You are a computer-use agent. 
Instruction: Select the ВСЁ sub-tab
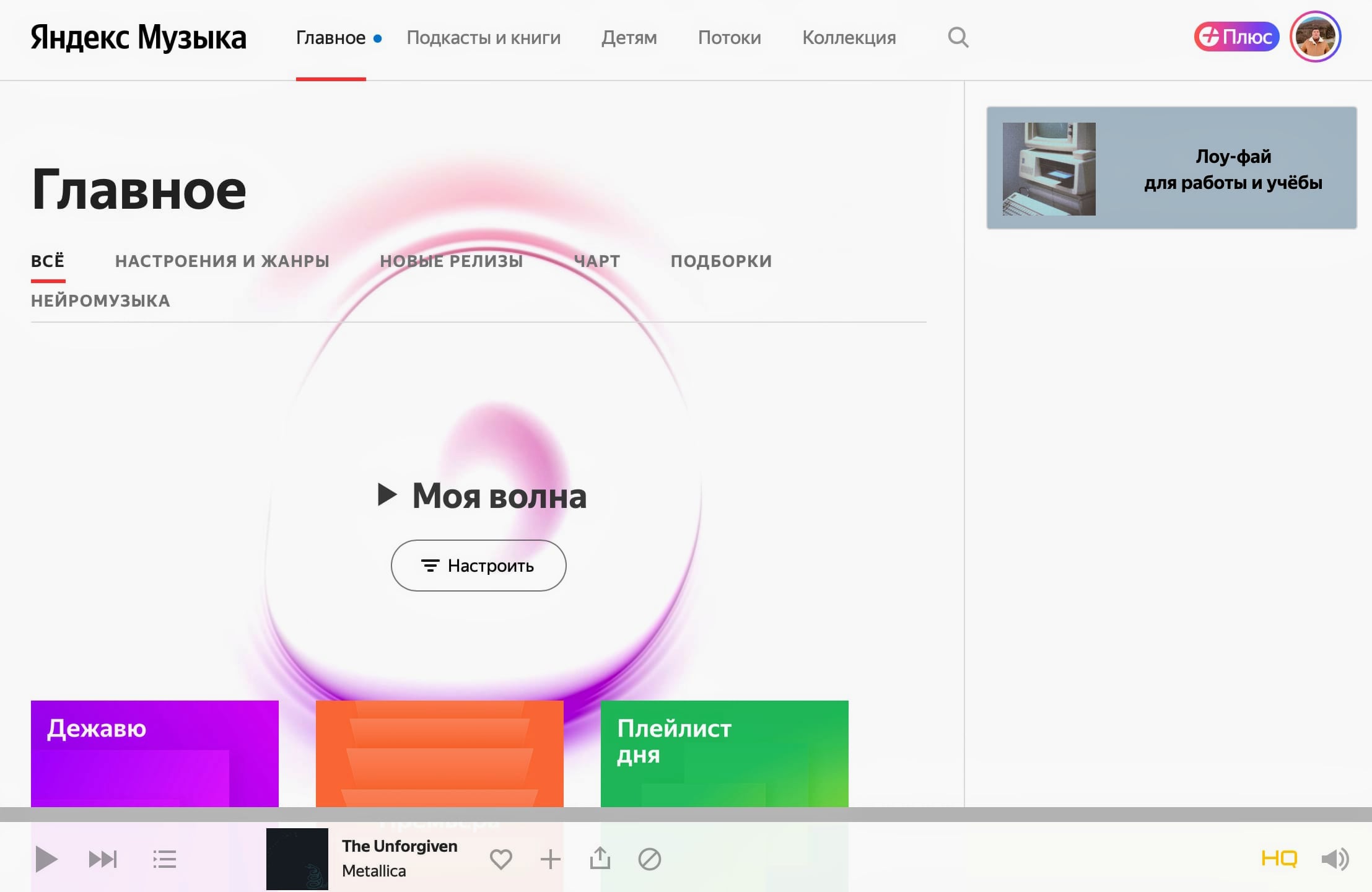[x=48, y=261]
